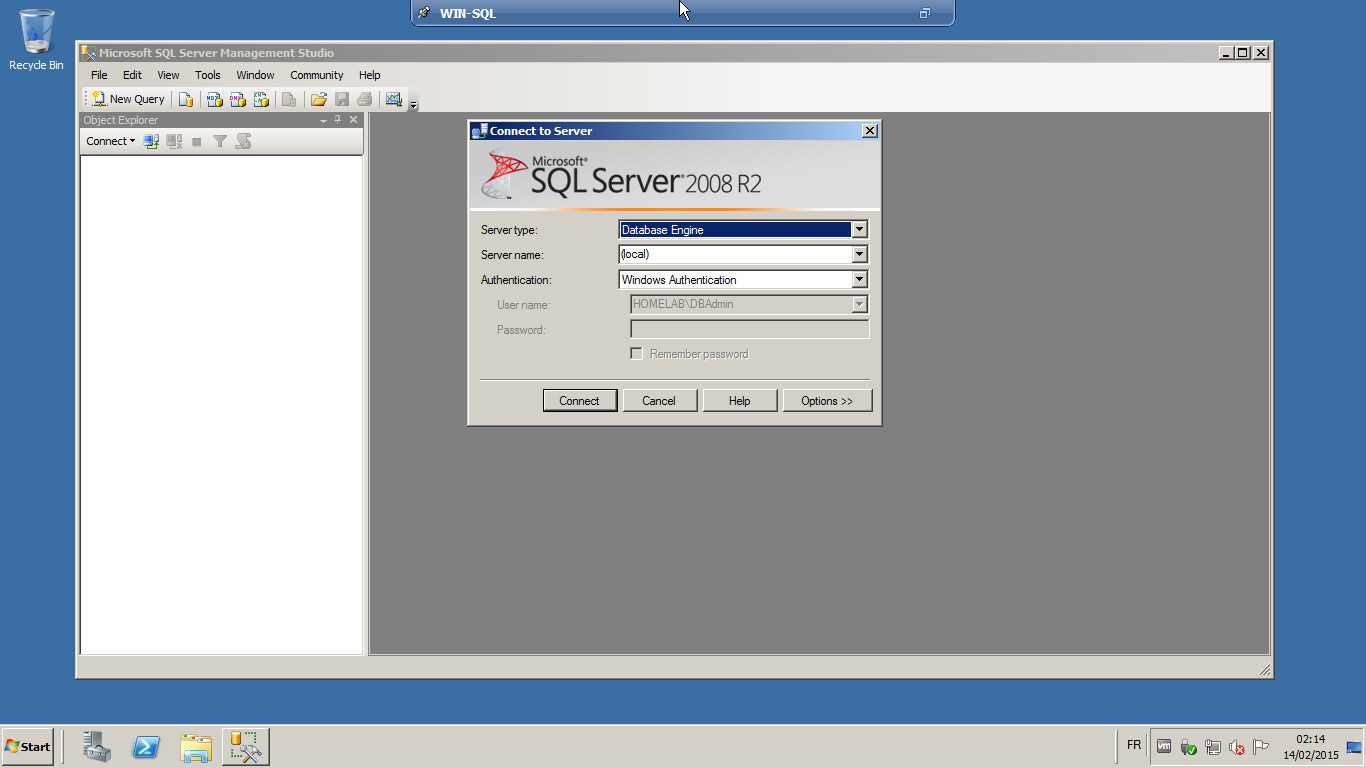Click the Cancel button

pos(659,401)
